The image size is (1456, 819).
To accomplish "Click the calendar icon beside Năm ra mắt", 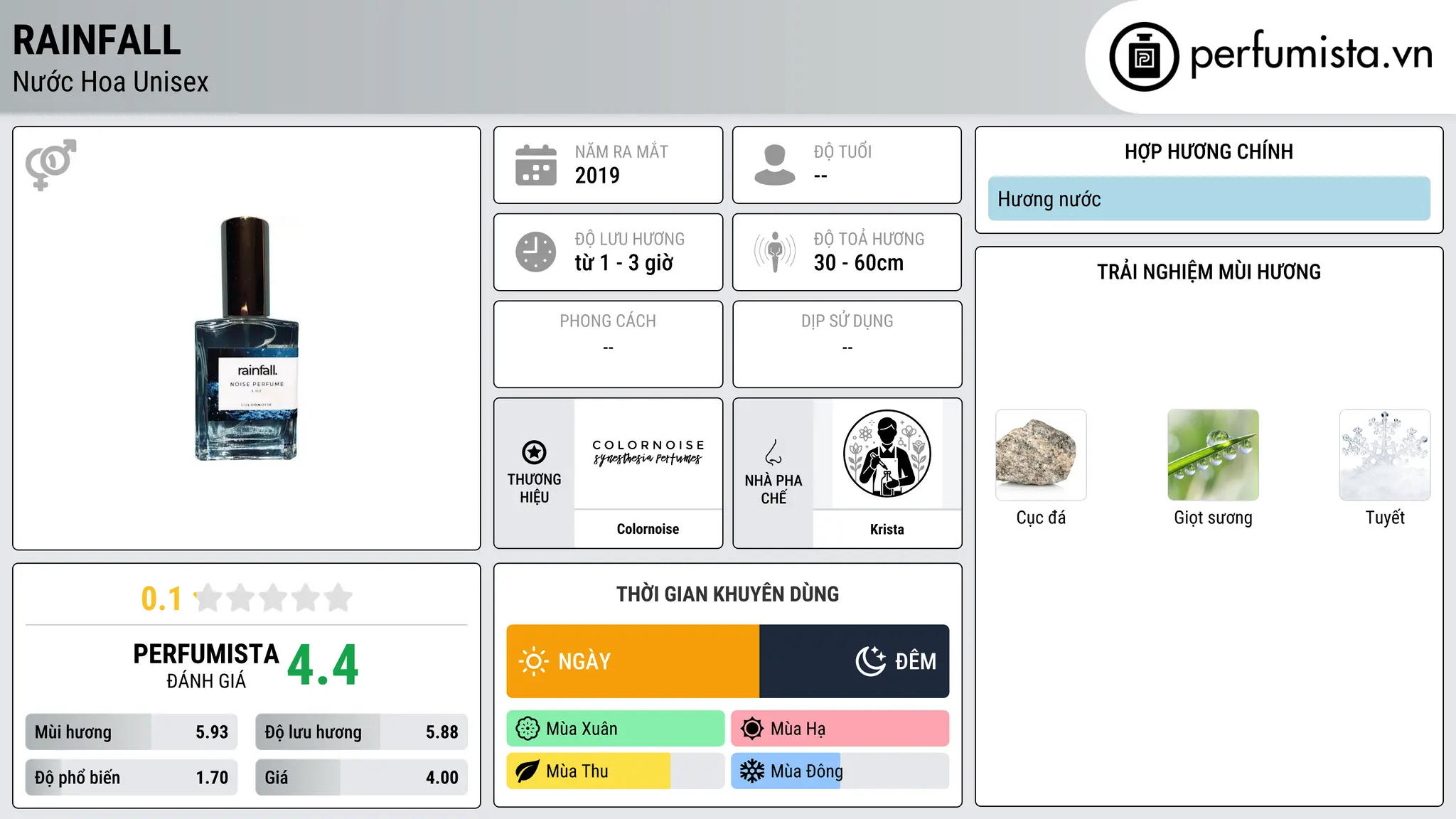I will coord(536,165).
